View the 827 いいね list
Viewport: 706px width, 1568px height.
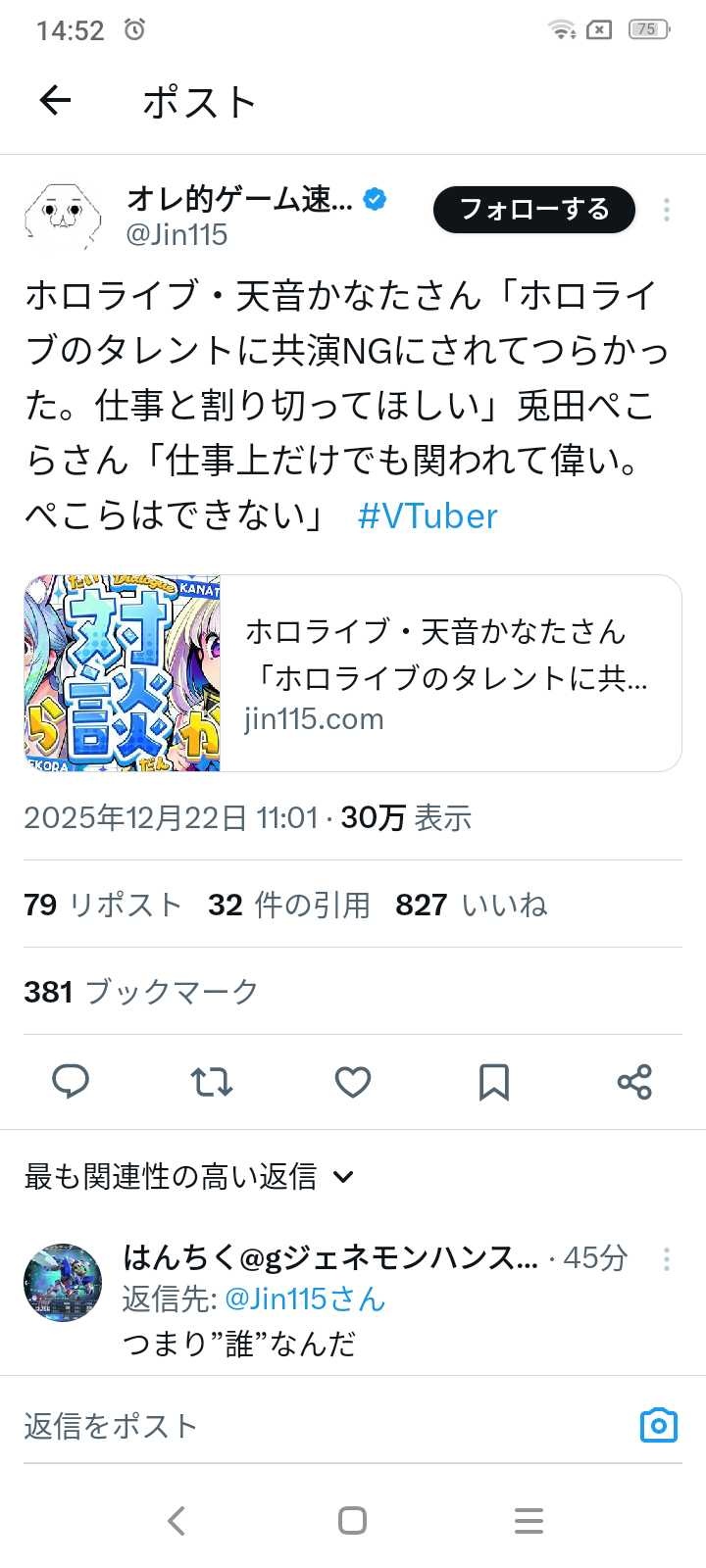coord(472,905)
